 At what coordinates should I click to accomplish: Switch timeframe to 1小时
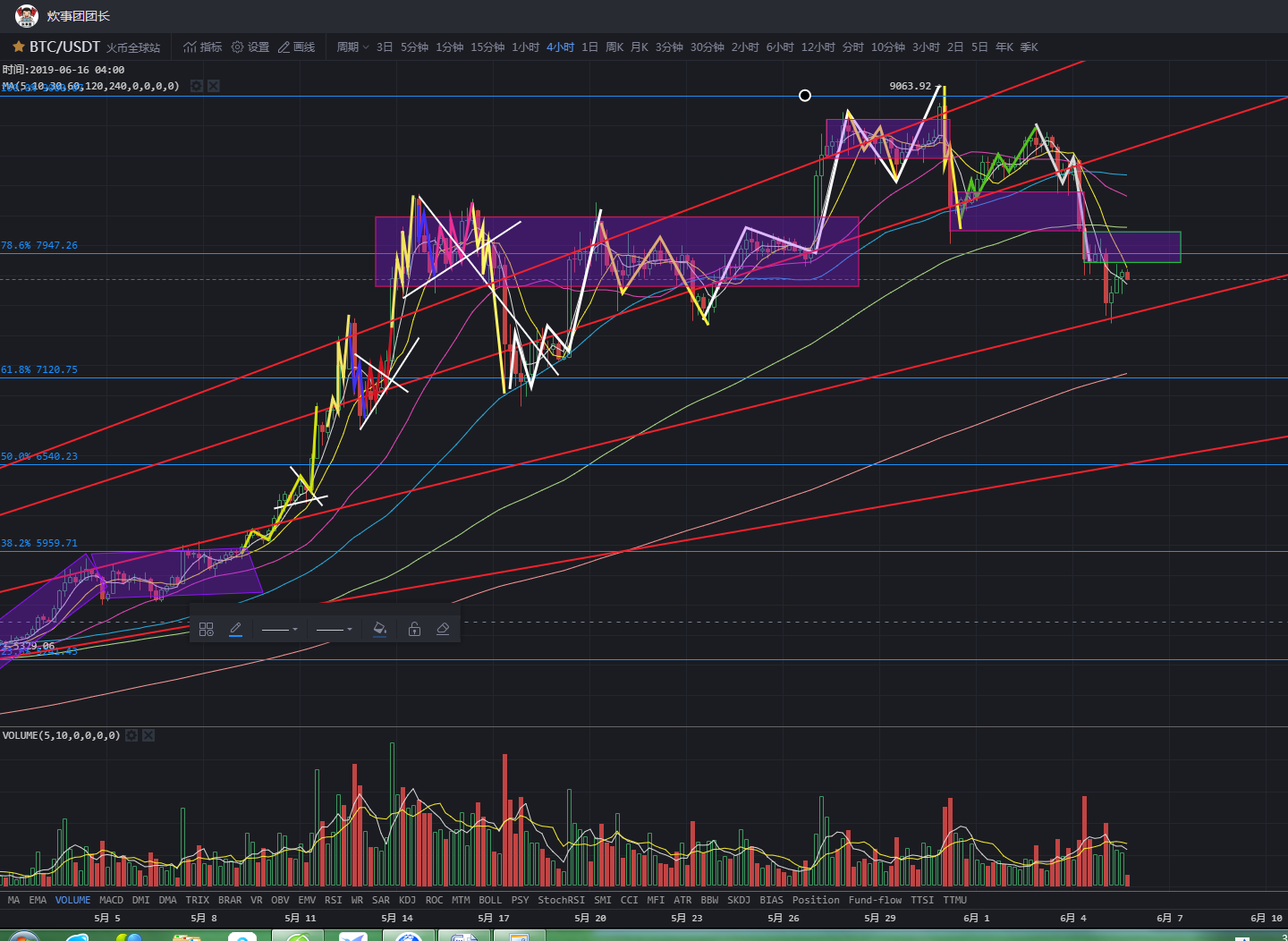pos(526,47)
